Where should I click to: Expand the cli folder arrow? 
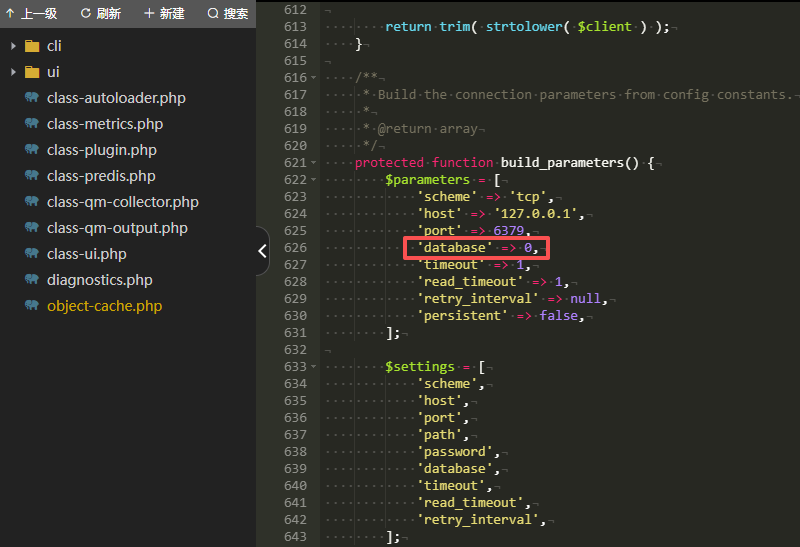point(12,46)
